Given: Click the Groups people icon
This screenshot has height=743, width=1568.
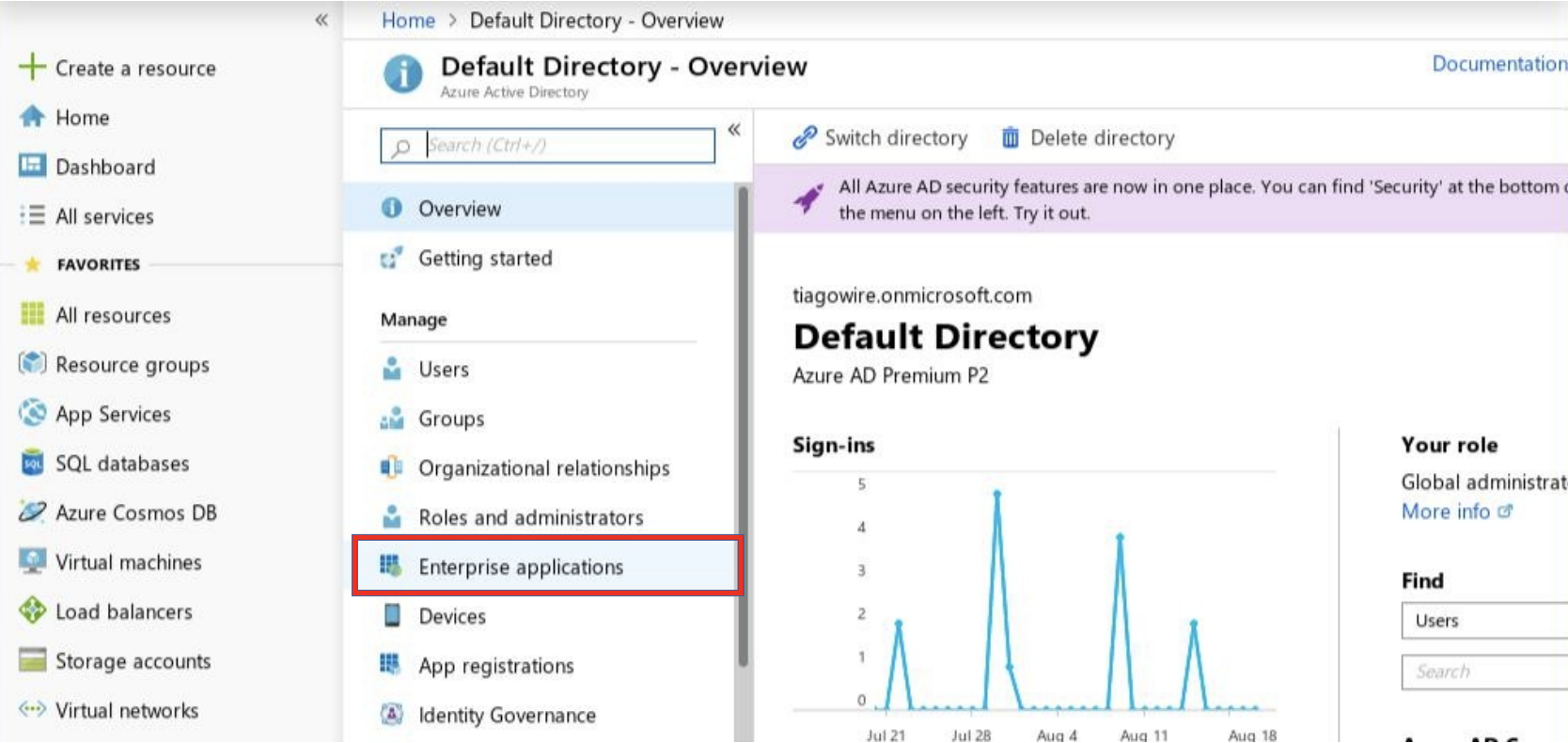Looking at the screenshot, I should [x=392, y=418].
